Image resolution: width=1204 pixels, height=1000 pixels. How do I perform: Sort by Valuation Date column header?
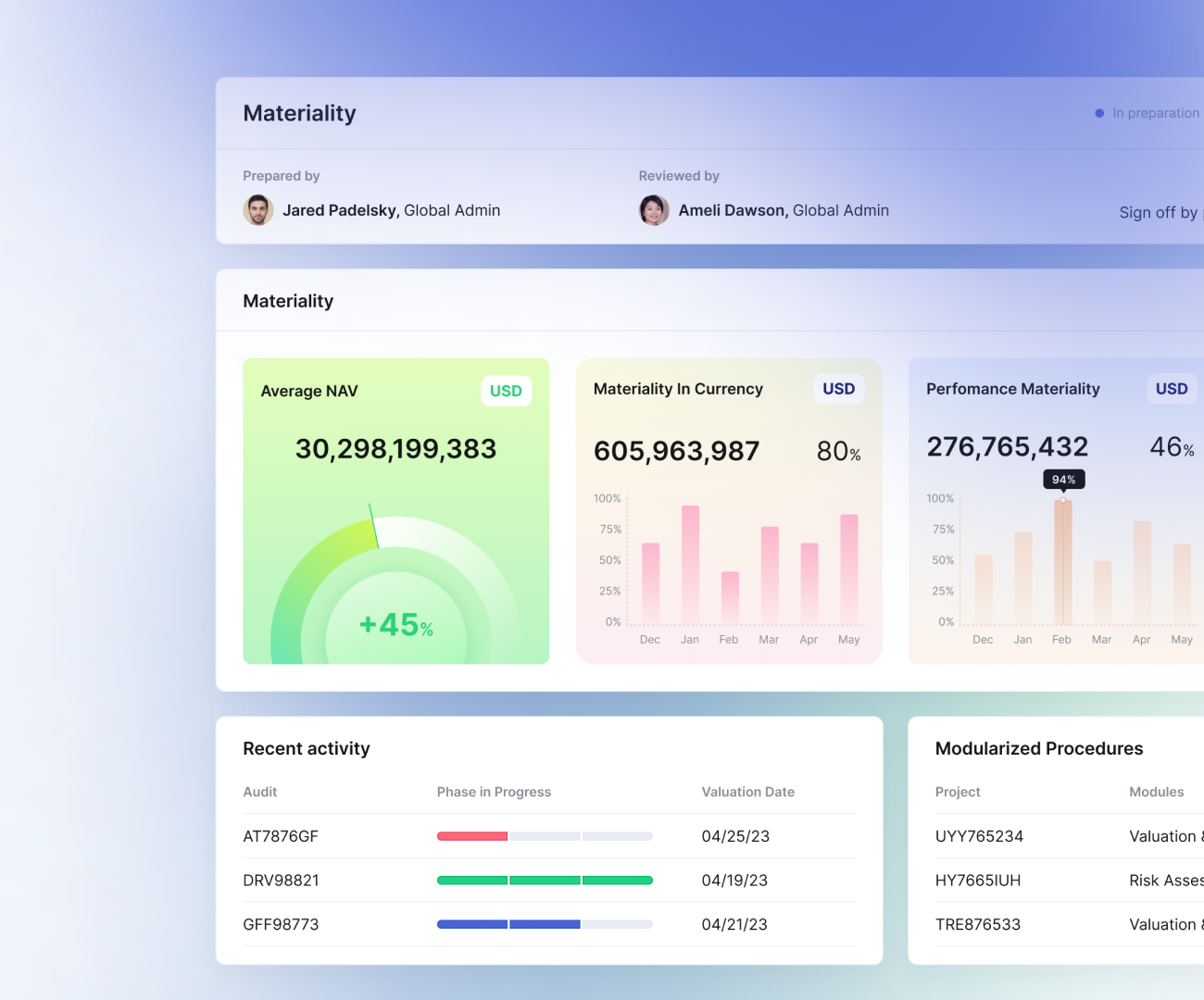coord(747,792)
